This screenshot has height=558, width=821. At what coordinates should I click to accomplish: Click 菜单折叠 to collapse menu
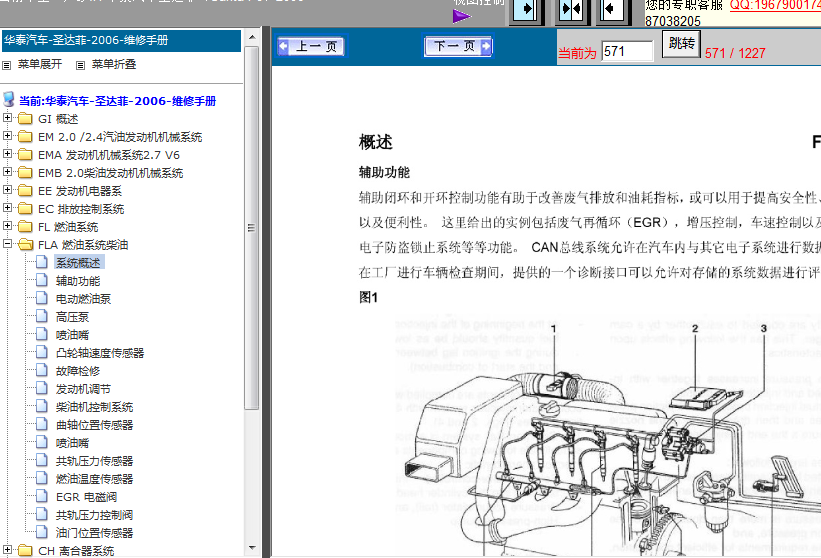click(x=114, y=64)
